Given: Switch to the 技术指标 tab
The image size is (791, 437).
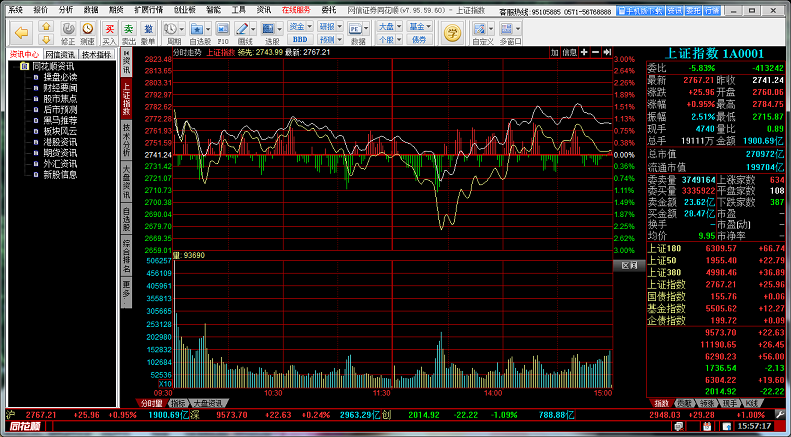Looking at the screenshot, I should [98, 54].
